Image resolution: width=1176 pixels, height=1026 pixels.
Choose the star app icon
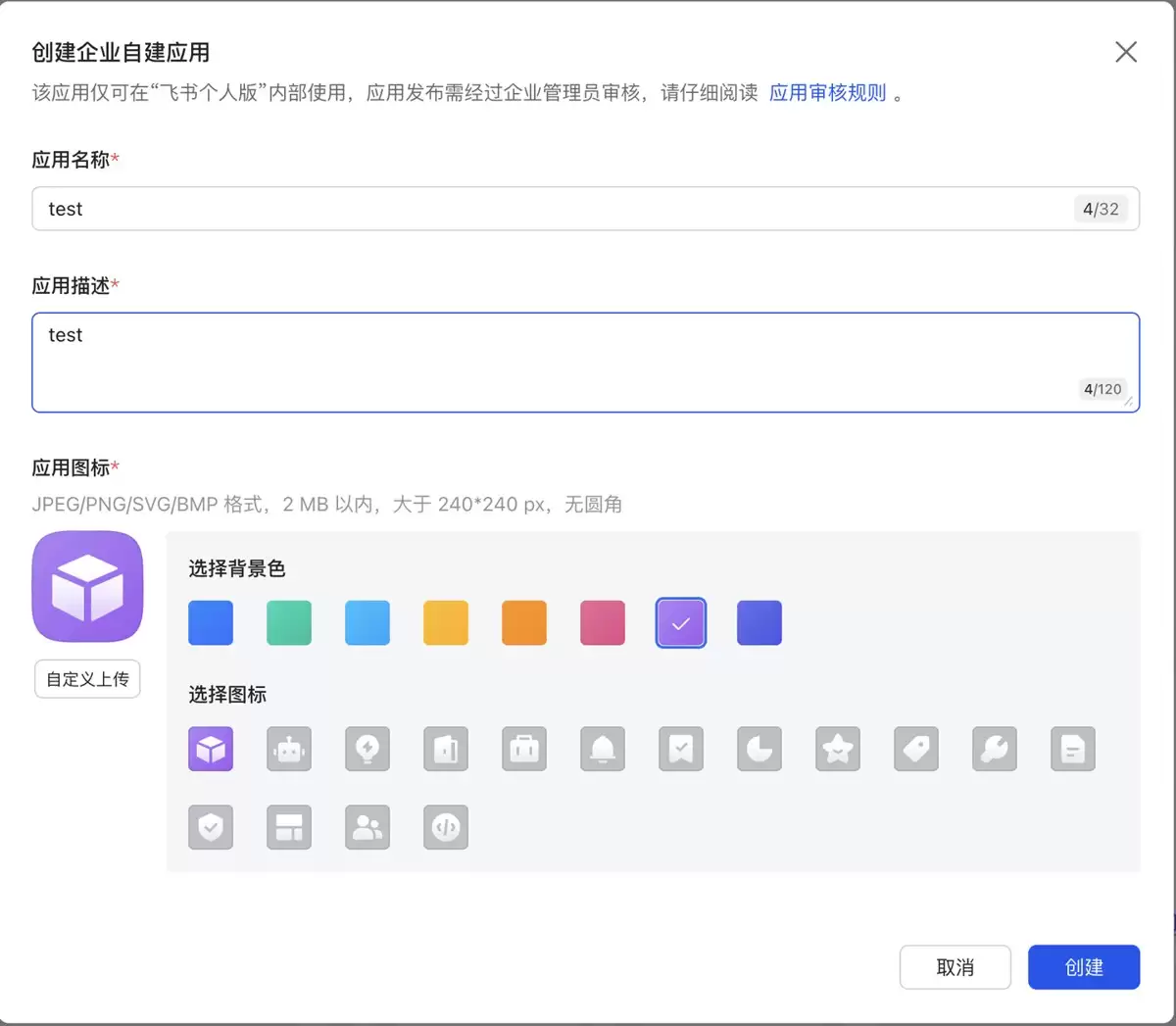tap(838, 750)
